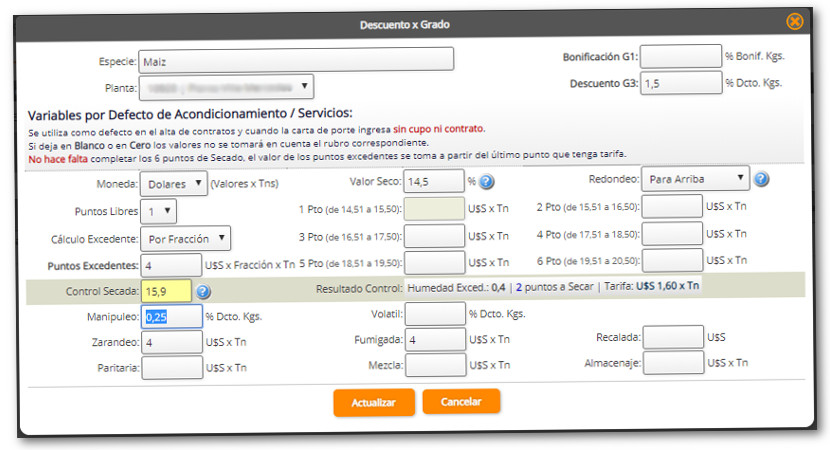This screenshot has width=830, height=450.
Task: Click the Manipuleo percentage field
Action: (172, 317)
